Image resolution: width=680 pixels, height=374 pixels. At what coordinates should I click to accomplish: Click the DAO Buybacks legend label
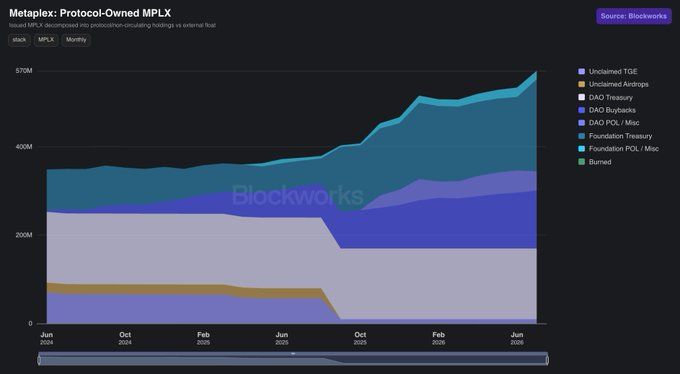612,110
